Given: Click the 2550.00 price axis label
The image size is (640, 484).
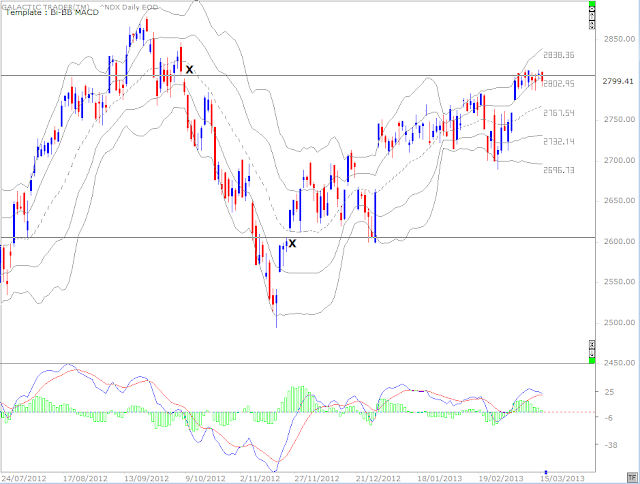Looking at the screenshot, I should coord(619,282).
